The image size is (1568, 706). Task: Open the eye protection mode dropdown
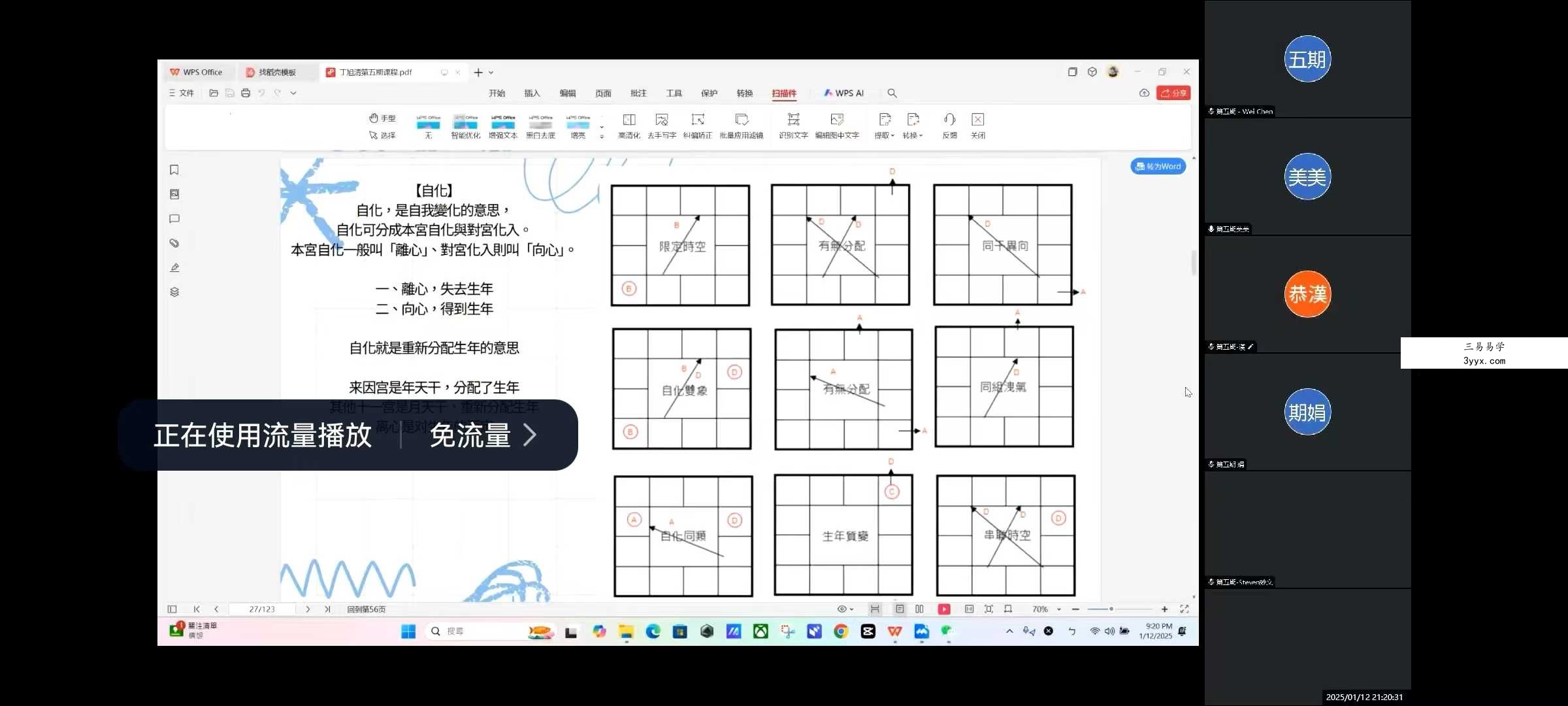click(x=845, y=609)
